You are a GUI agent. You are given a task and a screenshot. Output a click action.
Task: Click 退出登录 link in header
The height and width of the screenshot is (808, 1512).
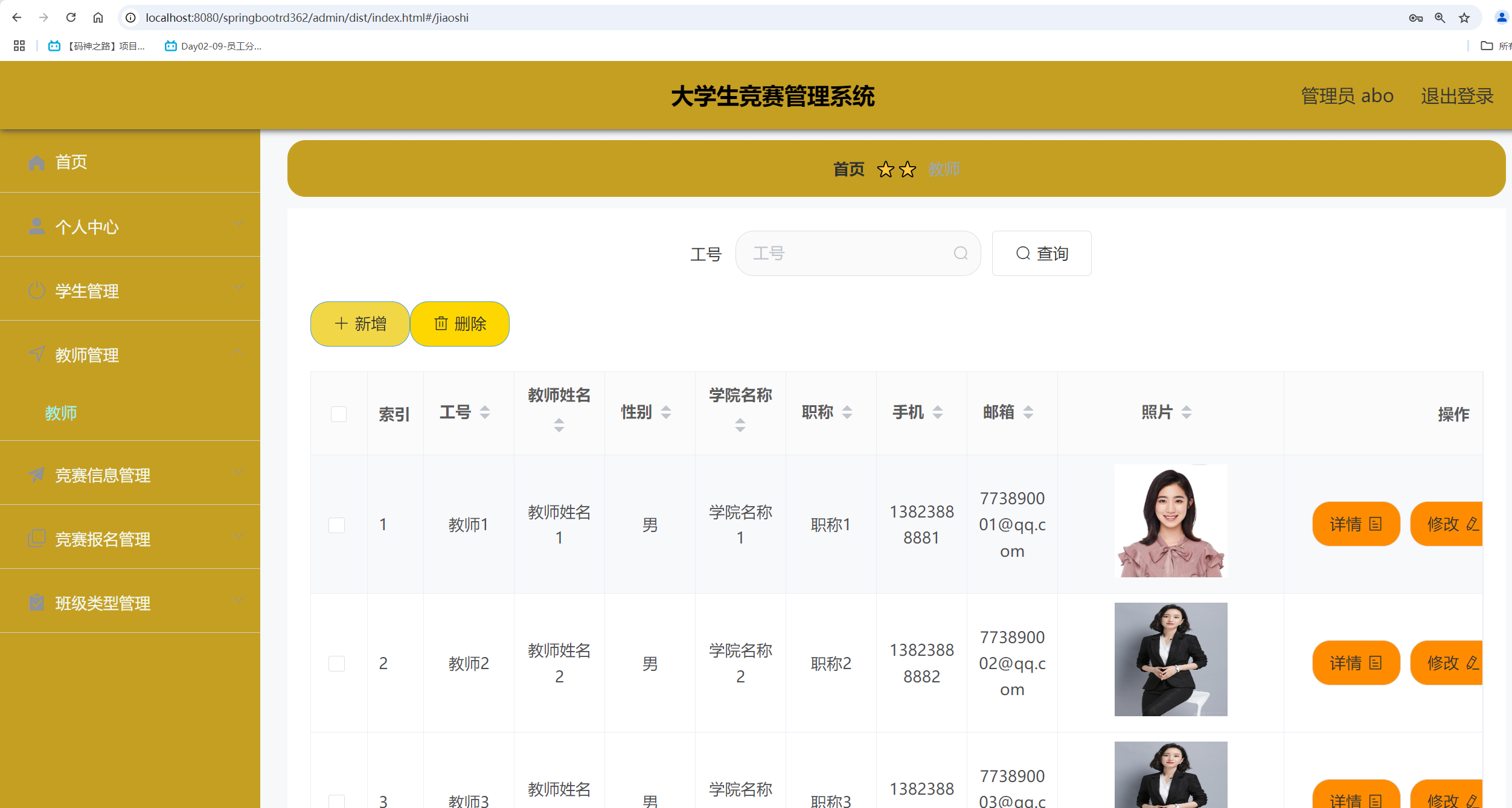[1456, 96]
